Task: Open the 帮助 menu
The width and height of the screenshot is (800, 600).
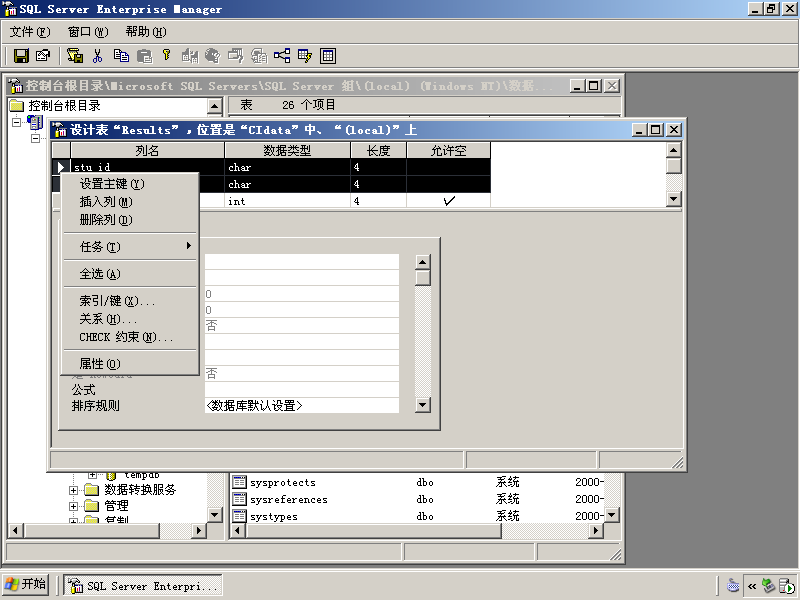Action: [x=146, y=32]
